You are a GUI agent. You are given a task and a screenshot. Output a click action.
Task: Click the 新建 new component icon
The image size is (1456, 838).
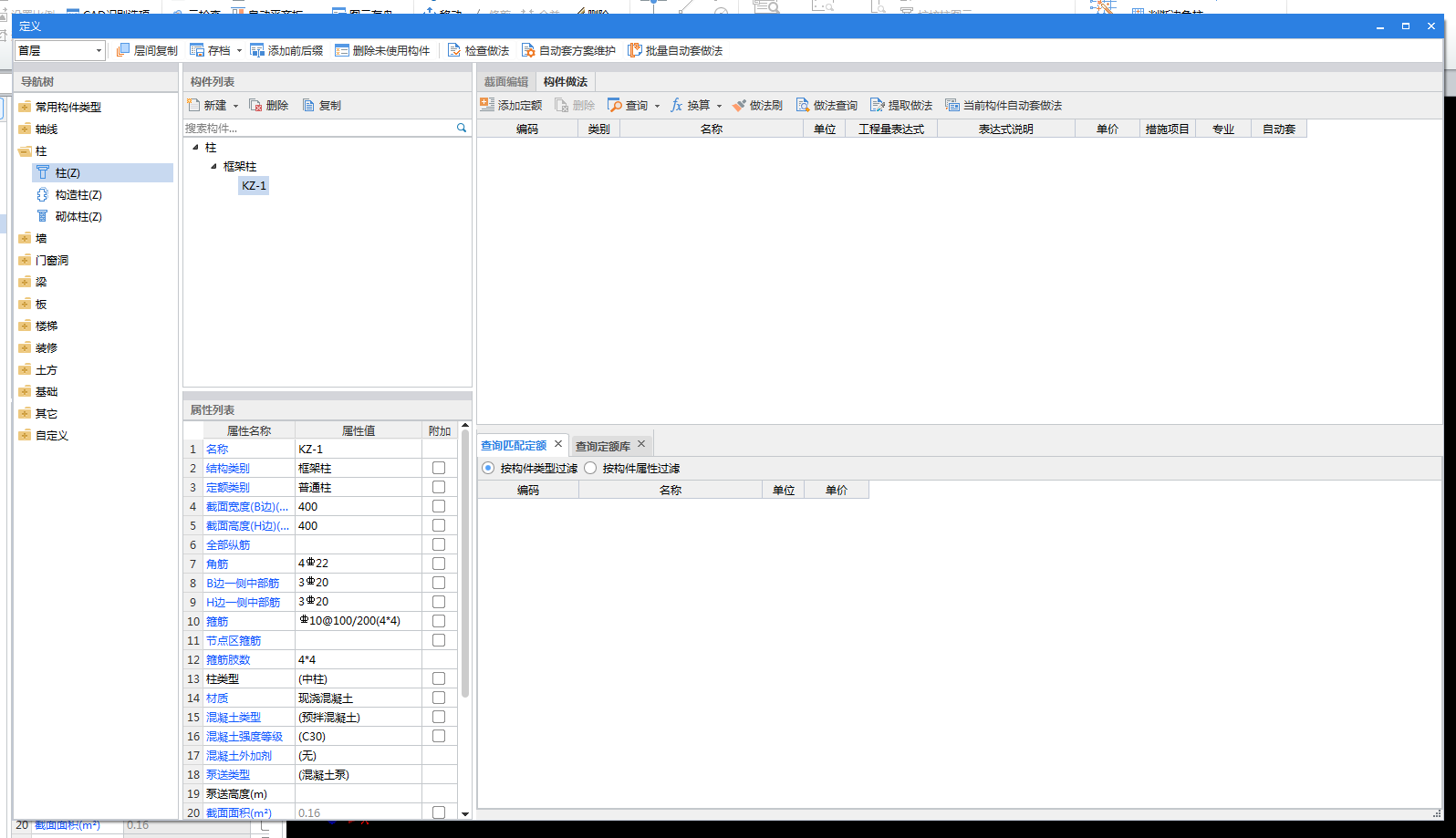click(193, 105)
